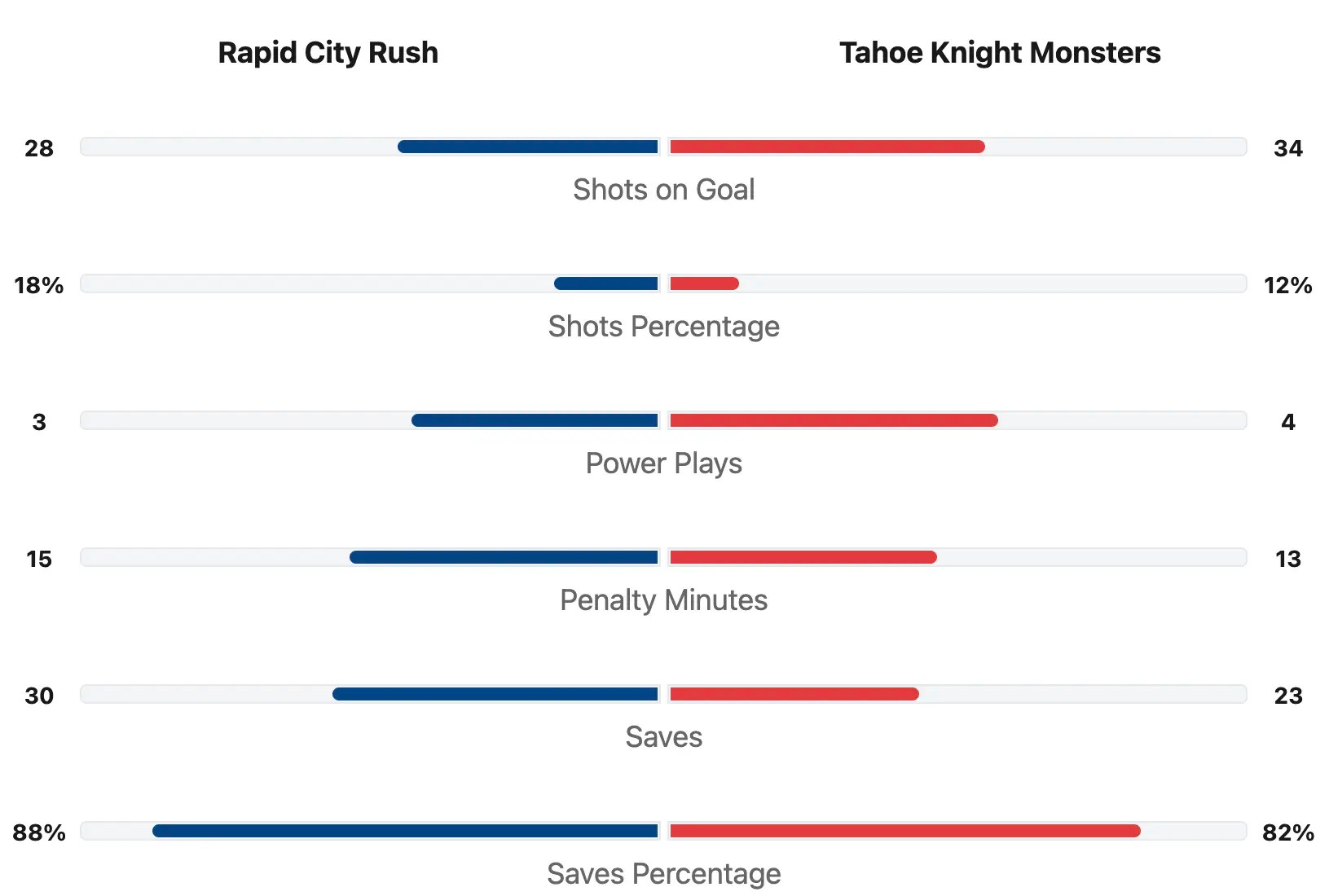Click Rapid City's 28 shots value

pos(39,148)
